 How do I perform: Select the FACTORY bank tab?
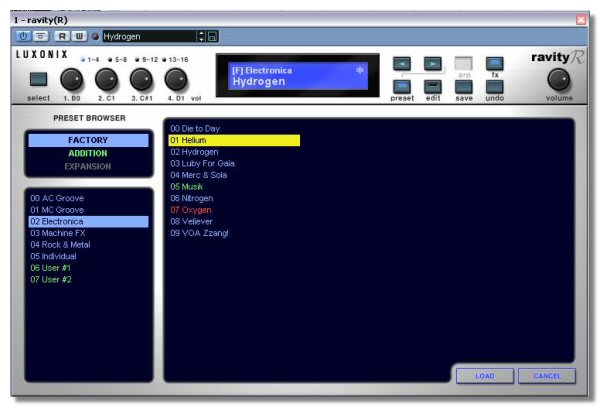click(88, 140)
